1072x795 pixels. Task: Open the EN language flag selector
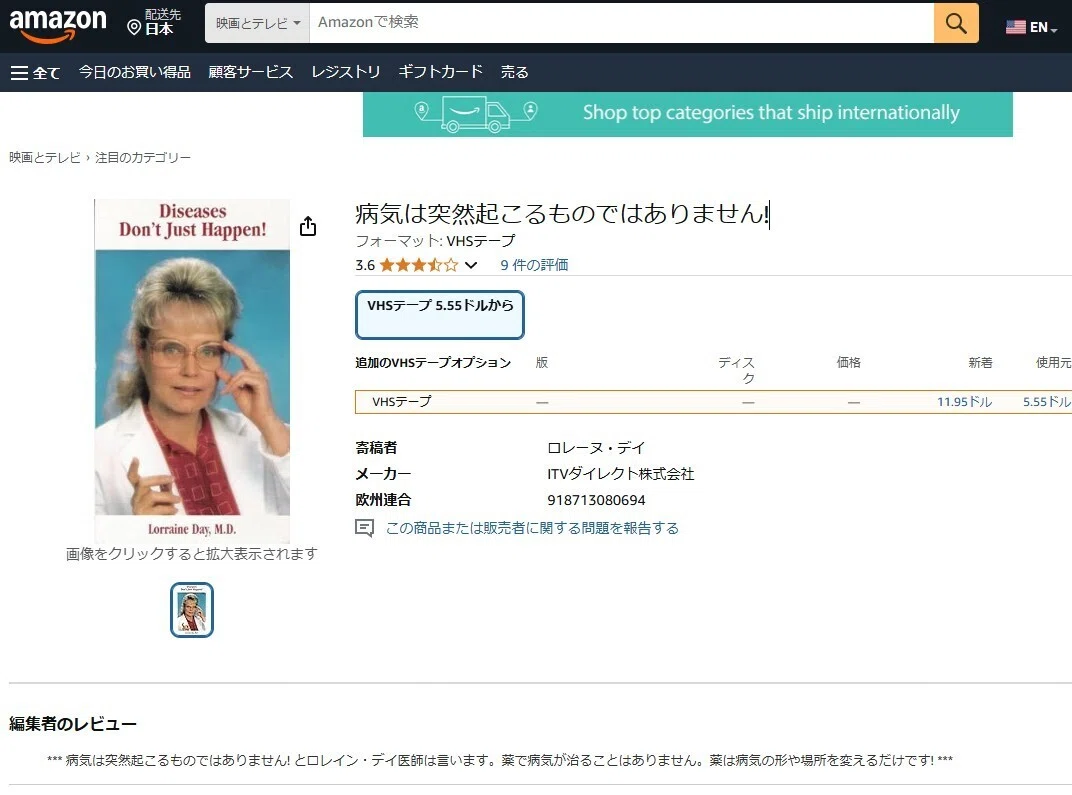(1031, 27)
